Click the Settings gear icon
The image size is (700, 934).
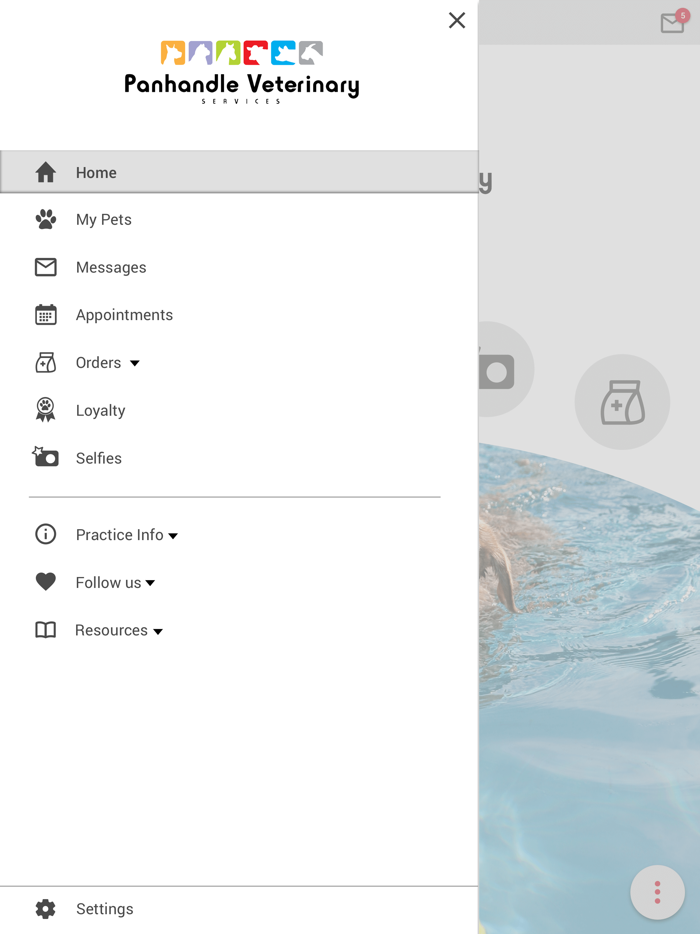point(45,908)
